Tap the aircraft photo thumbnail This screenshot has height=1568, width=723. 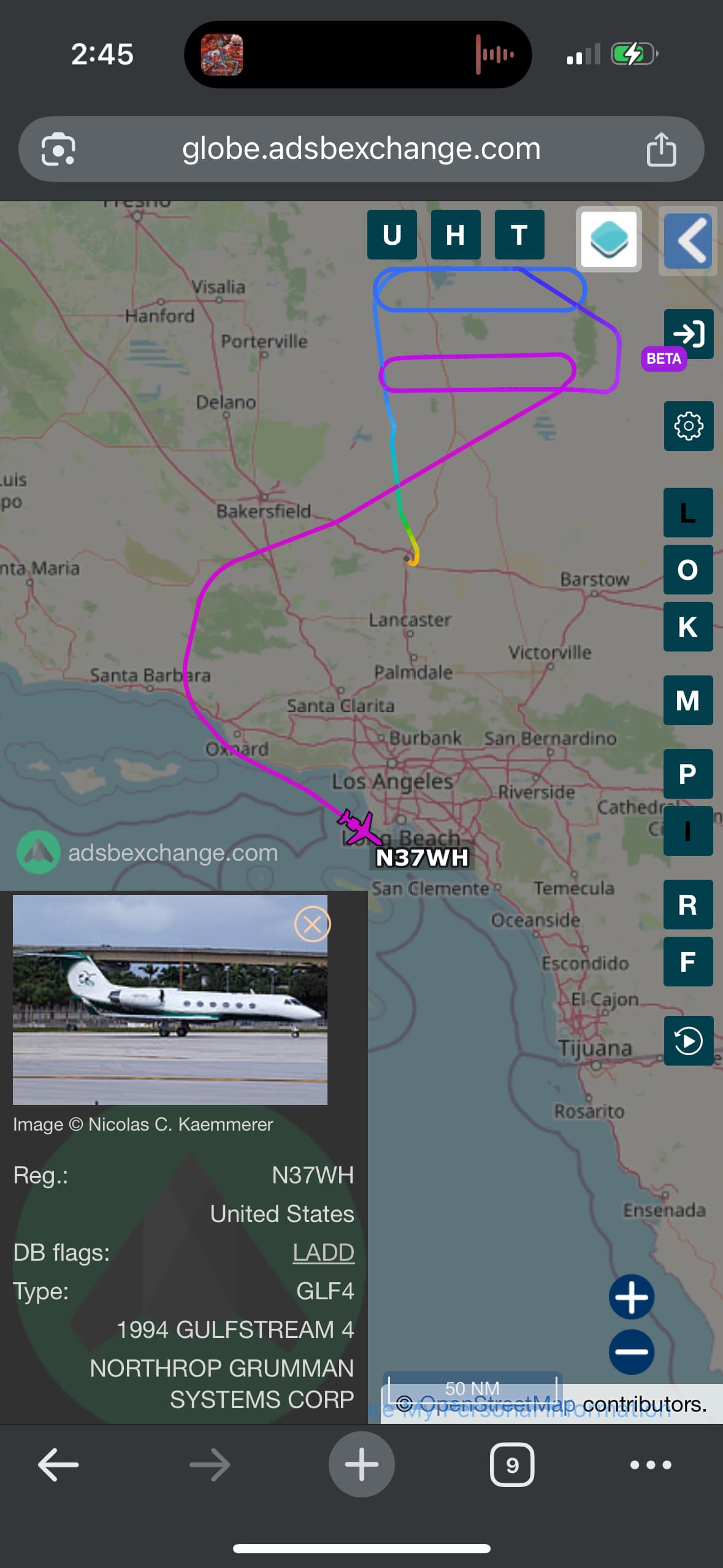pos(170,999)
